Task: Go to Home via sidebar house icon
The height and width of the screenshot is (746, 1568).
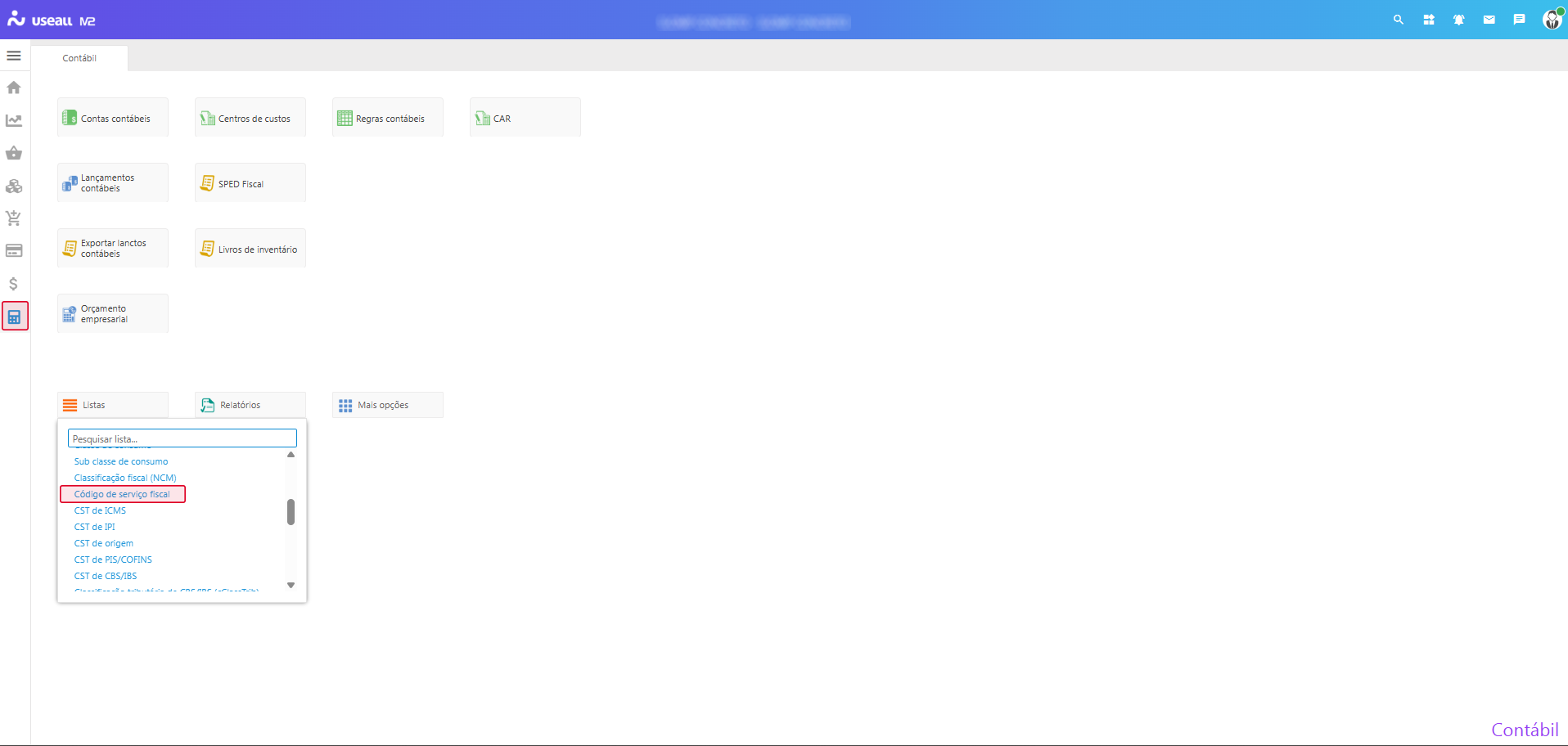Action: tap(14, 88)
